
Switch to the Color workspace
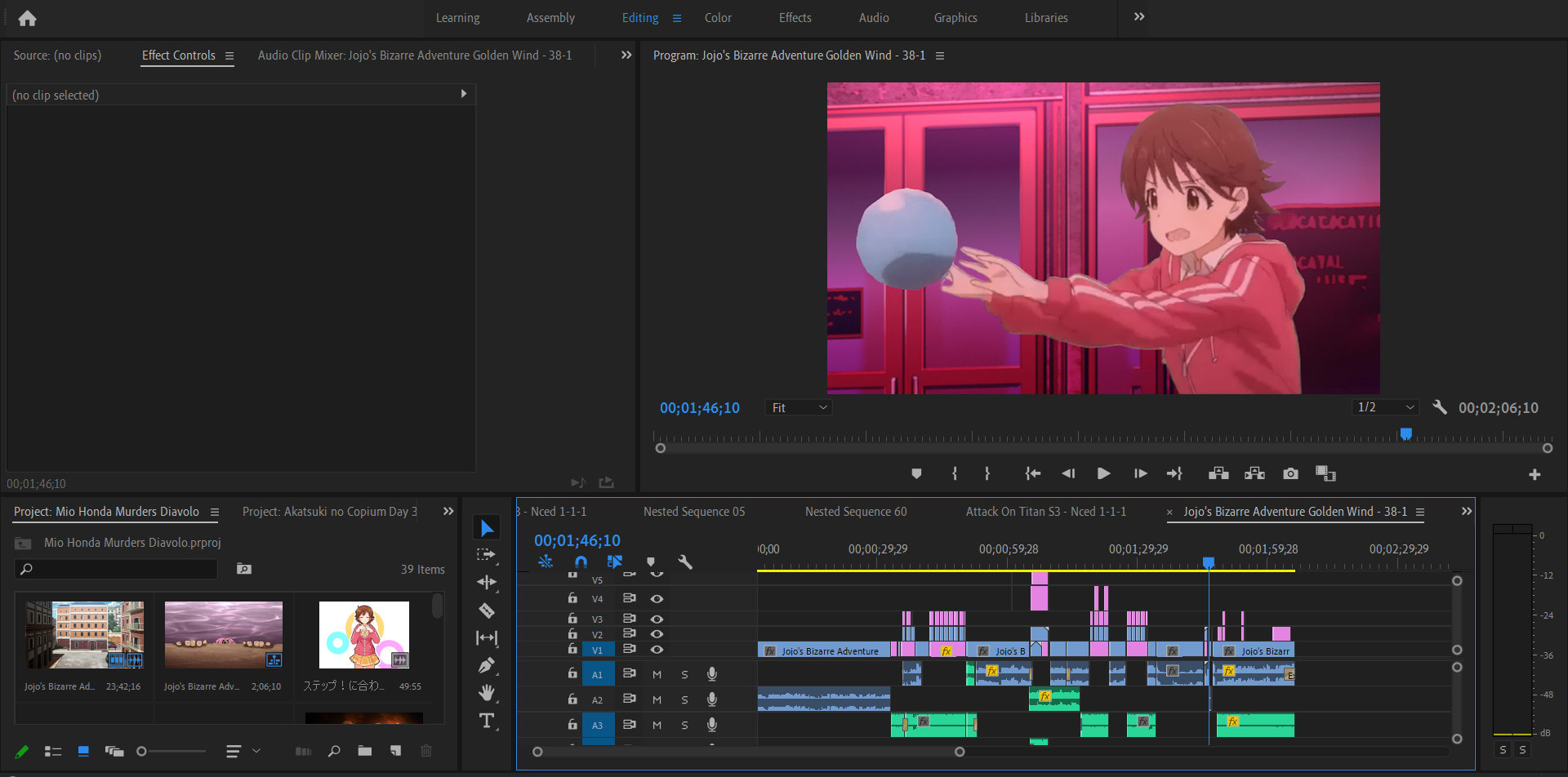click(718, 18)
